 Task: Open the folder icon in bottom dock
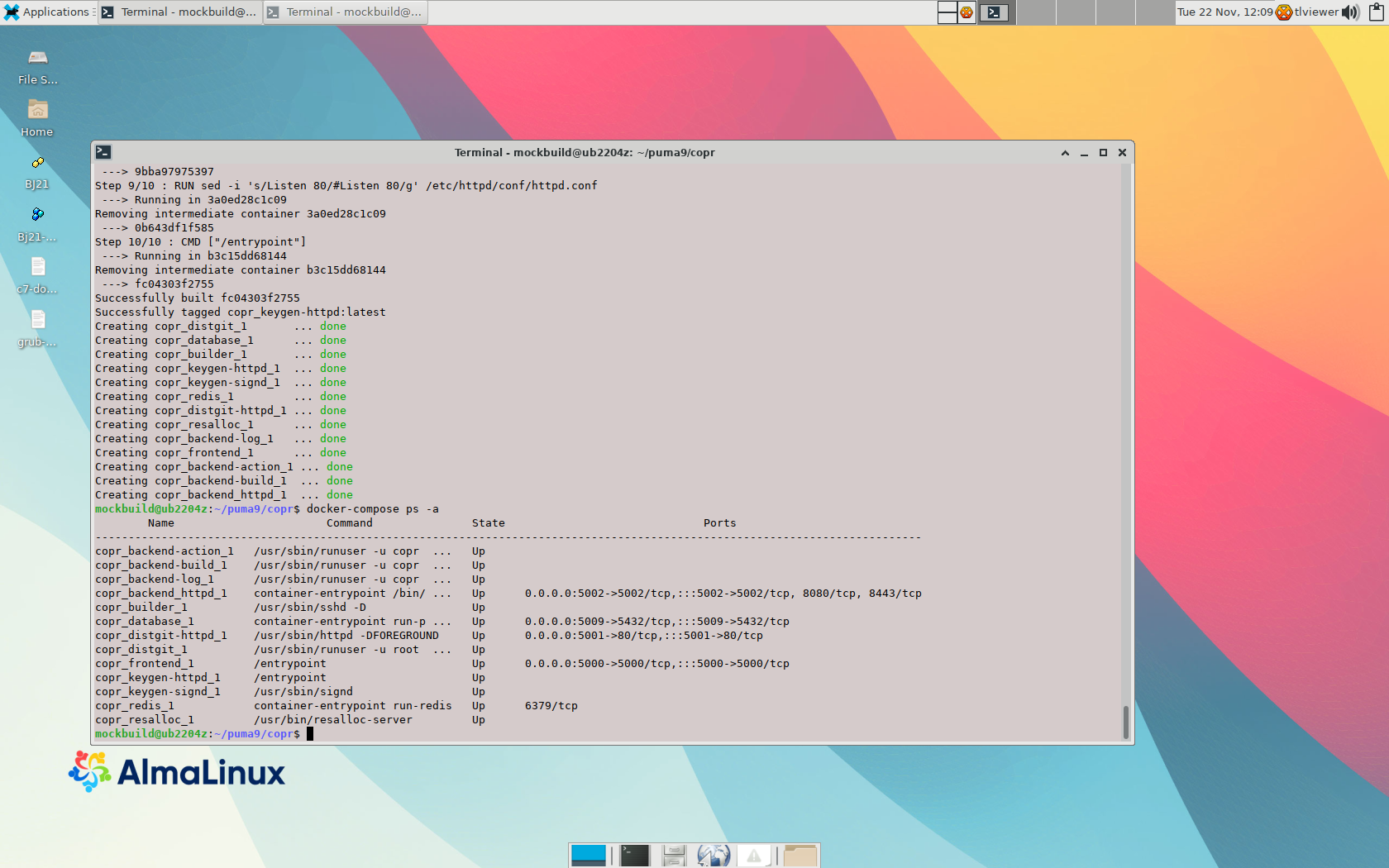click(x=800, y=855)
